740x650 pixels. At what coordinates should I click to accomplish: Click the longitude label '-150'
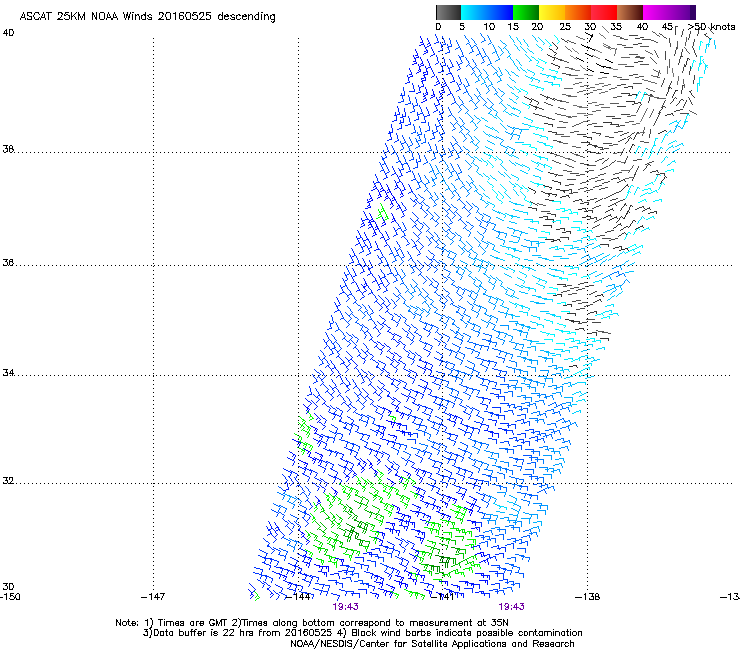point(10,597)
